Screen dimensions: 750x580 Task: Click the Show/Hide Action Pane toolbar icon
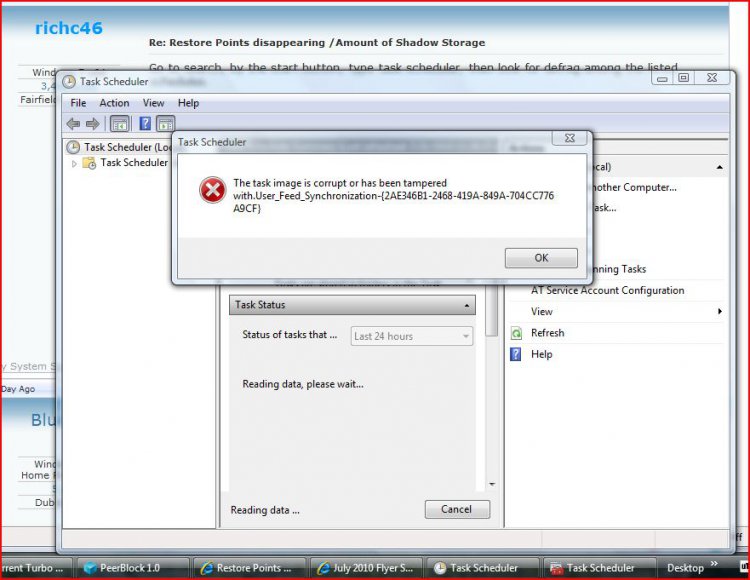point(165,124)
